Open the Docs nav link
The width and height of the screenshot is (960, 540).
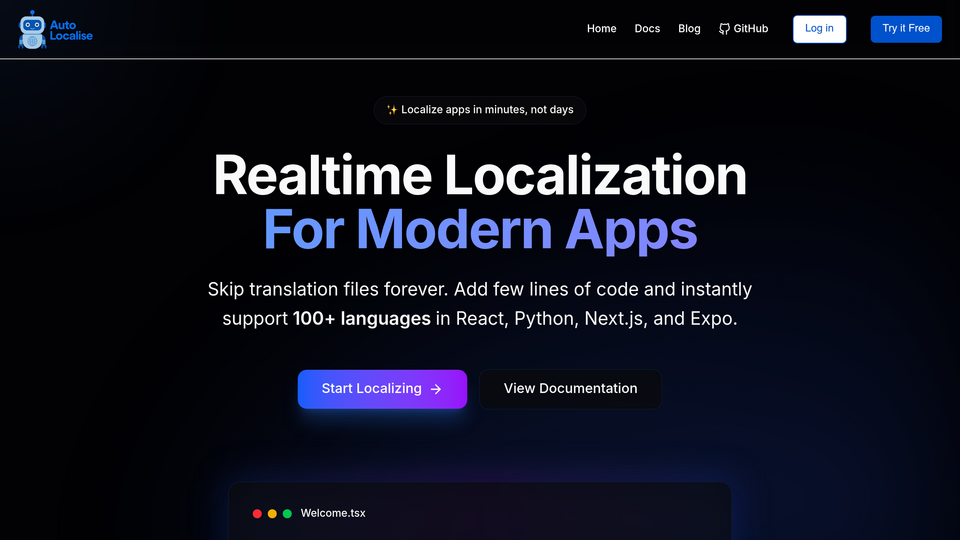[x=647, y=29]
